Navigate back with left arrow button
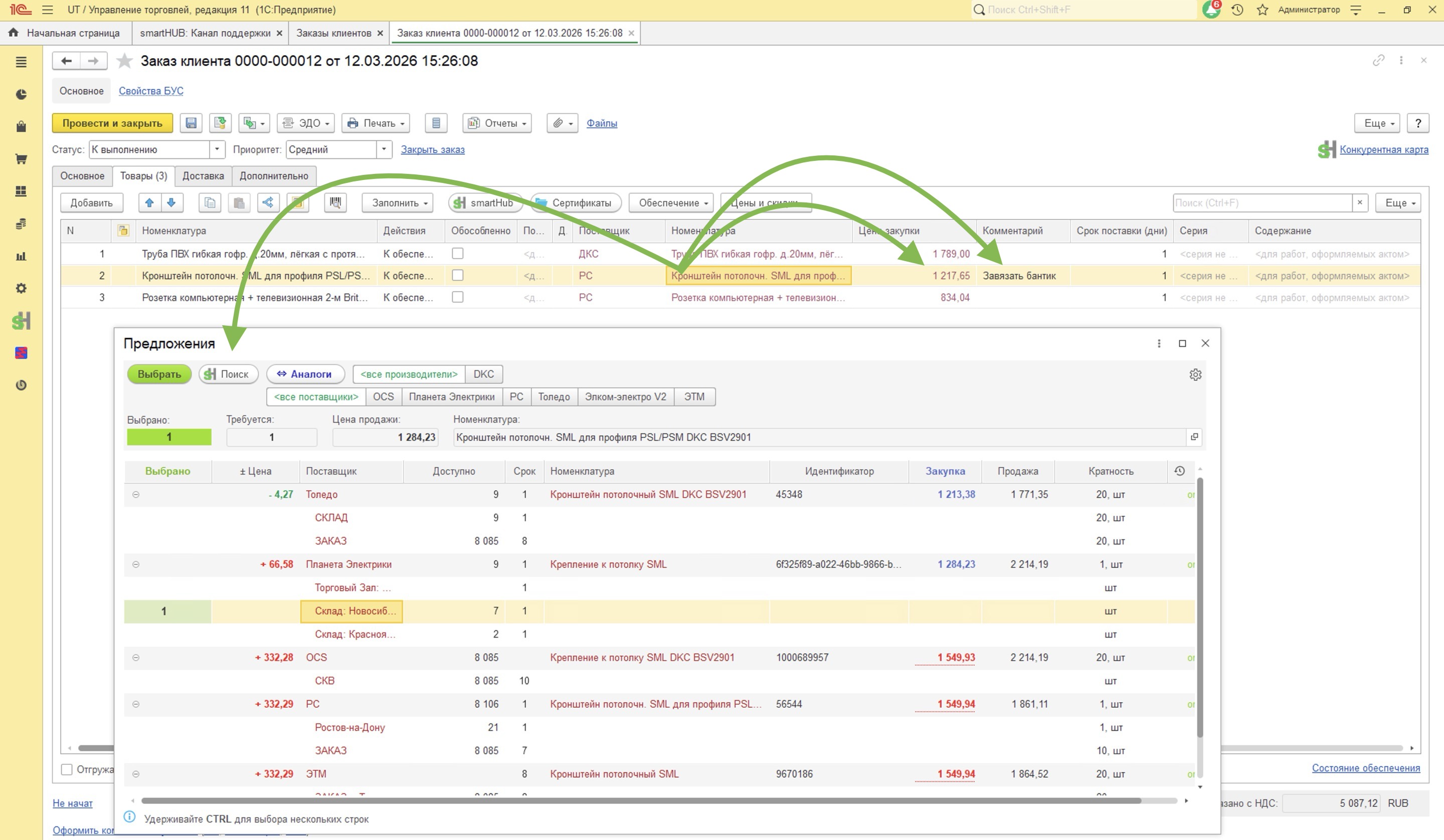This screenshot has height=840, width=1444. (67, 61)
